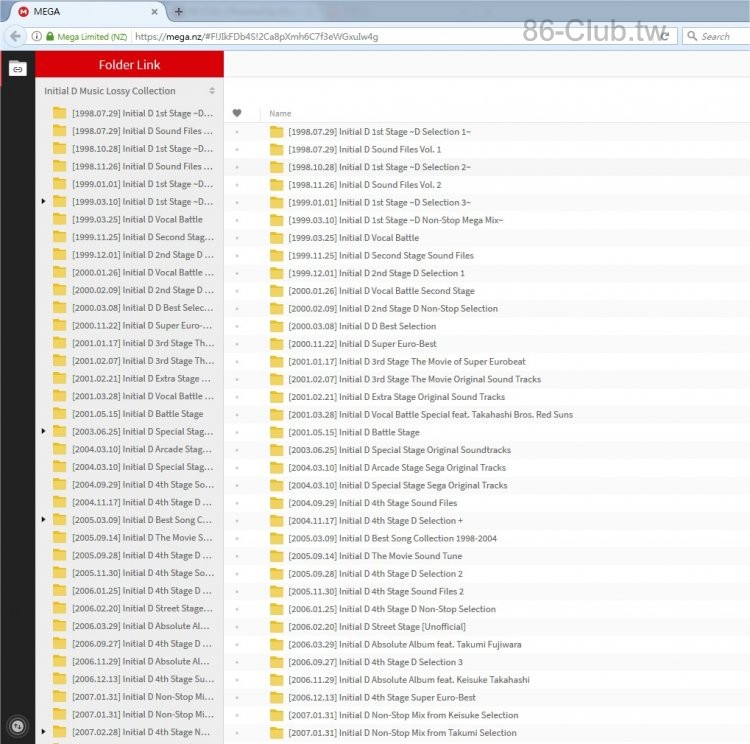Toggle favourite dot for Vocal Battle Second Stage
The width and height of the screenshot is (750, 744).
coord(237,291)
